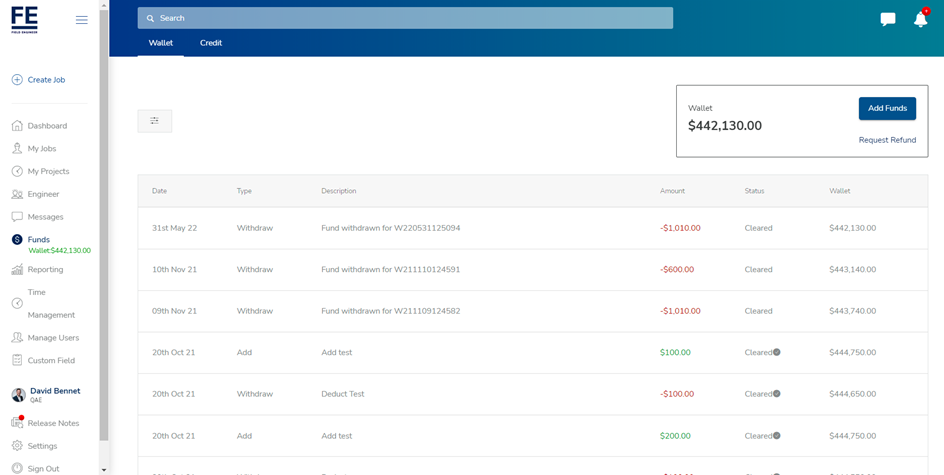This screenshot has height=475, width=944.
Task: Switch to the Wallet tab
Action: 161,43
